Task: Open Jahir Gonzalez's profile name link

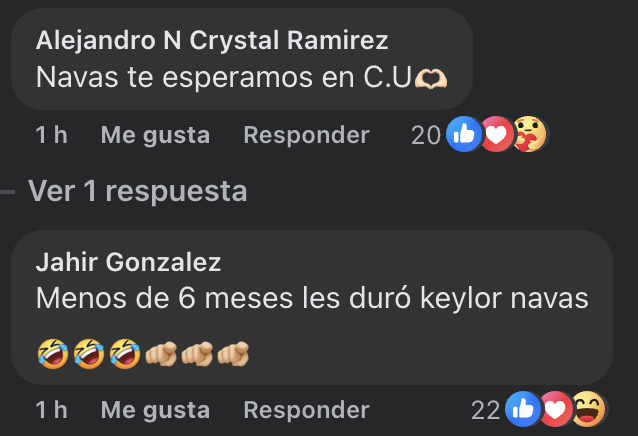Action: coord(128,262)
